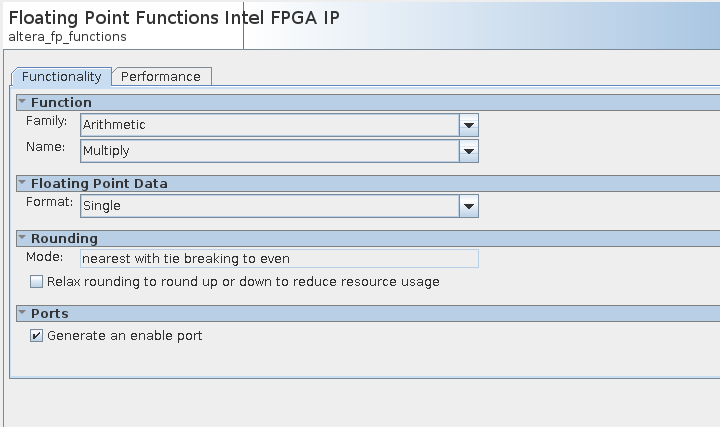Click the Ports section header label
Image resolution: width=720 pixels, height=427 pixels.
point(49,314)
